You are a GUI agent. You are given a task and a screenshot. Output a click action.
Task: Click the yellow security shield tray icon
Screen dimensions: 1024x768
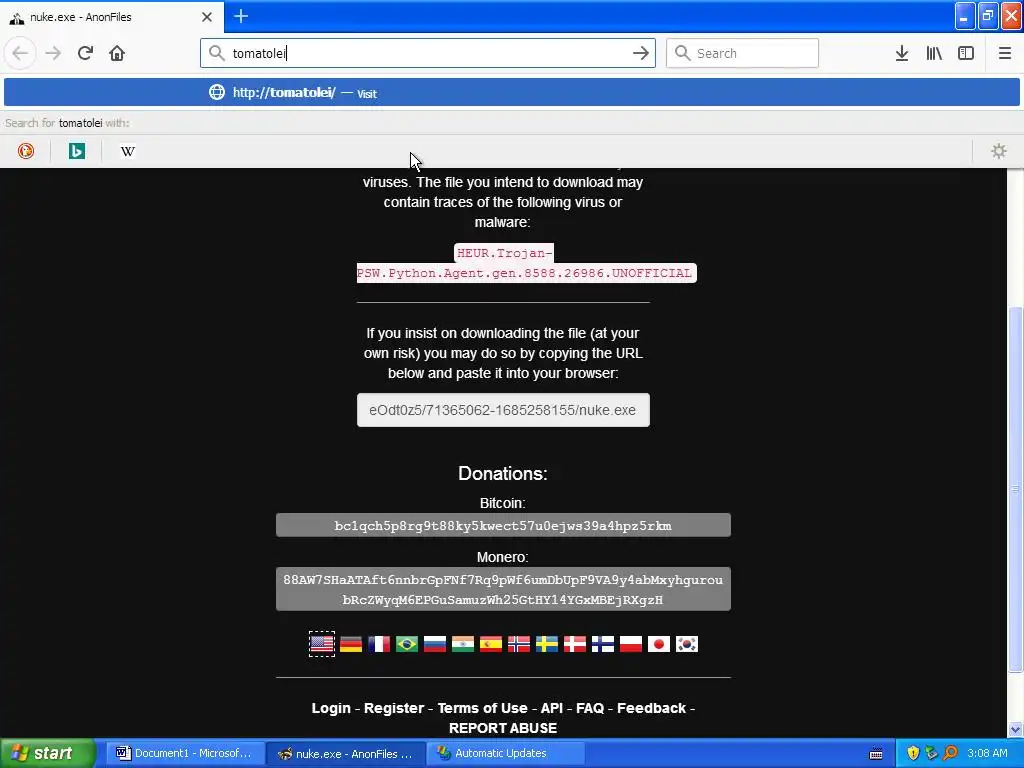913,753
